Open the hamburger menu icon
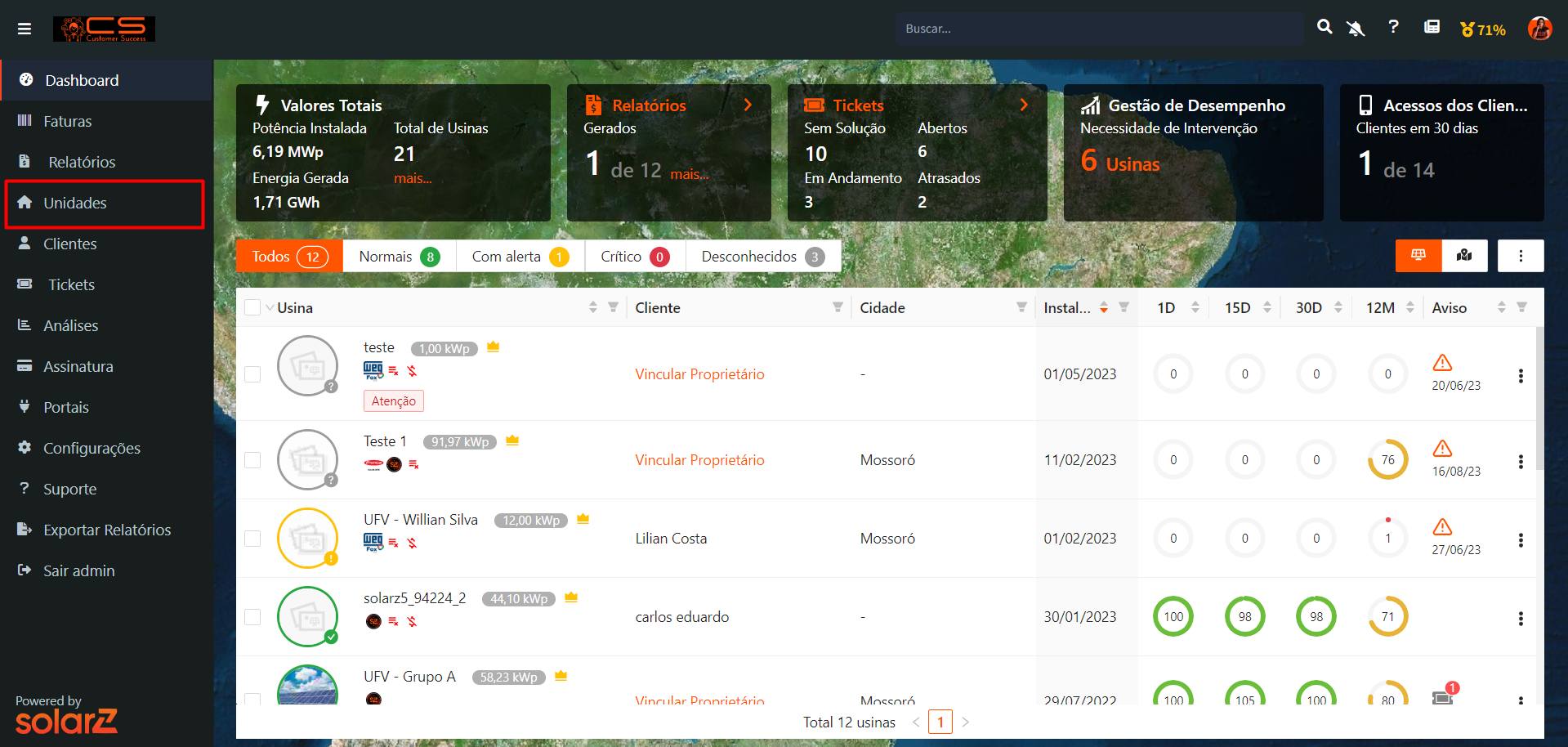This screenshot has width=1568, height=747. (25, 29)
